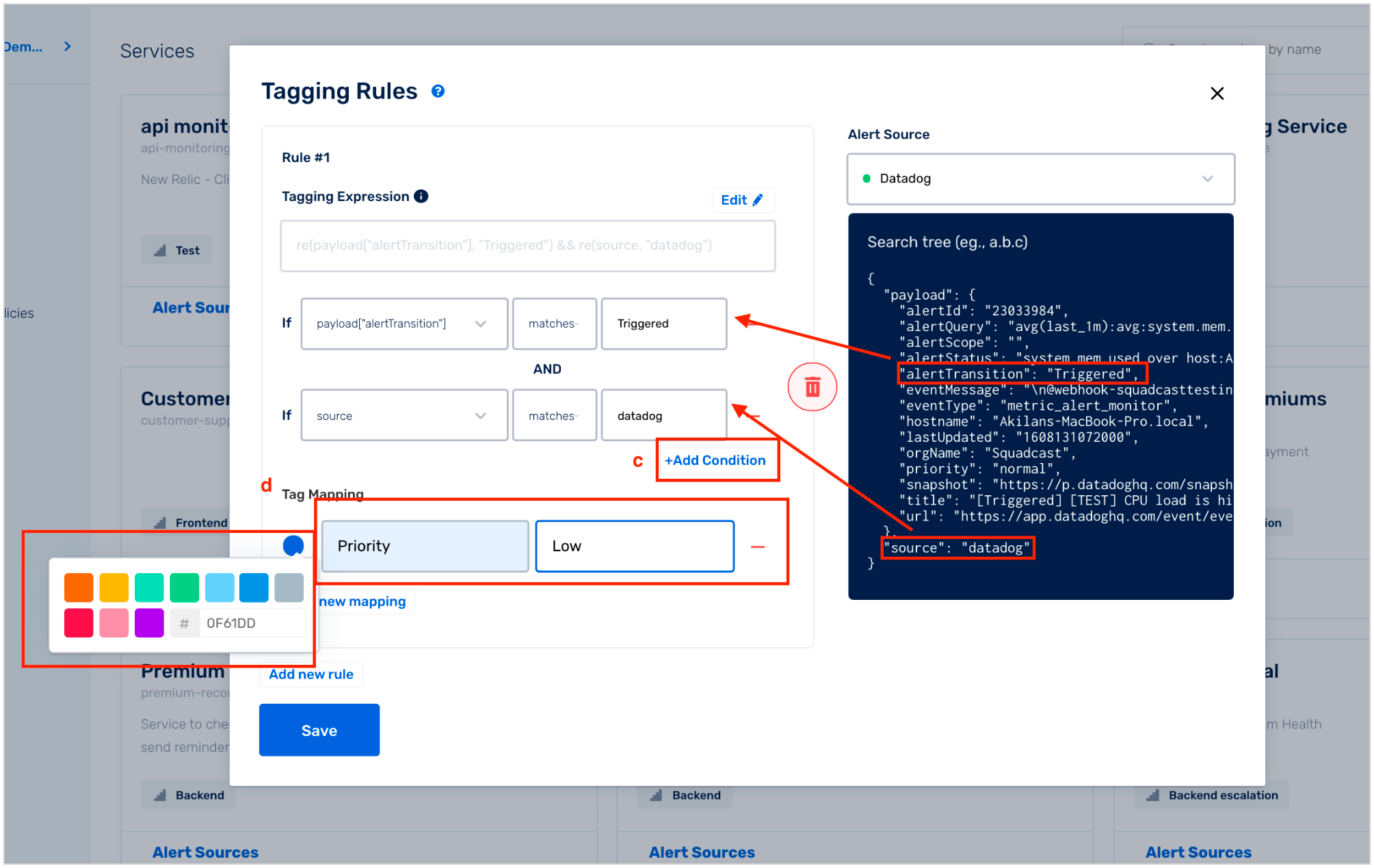
Task: Click the tagging expression text box
Action: click(x=527, y=246)
